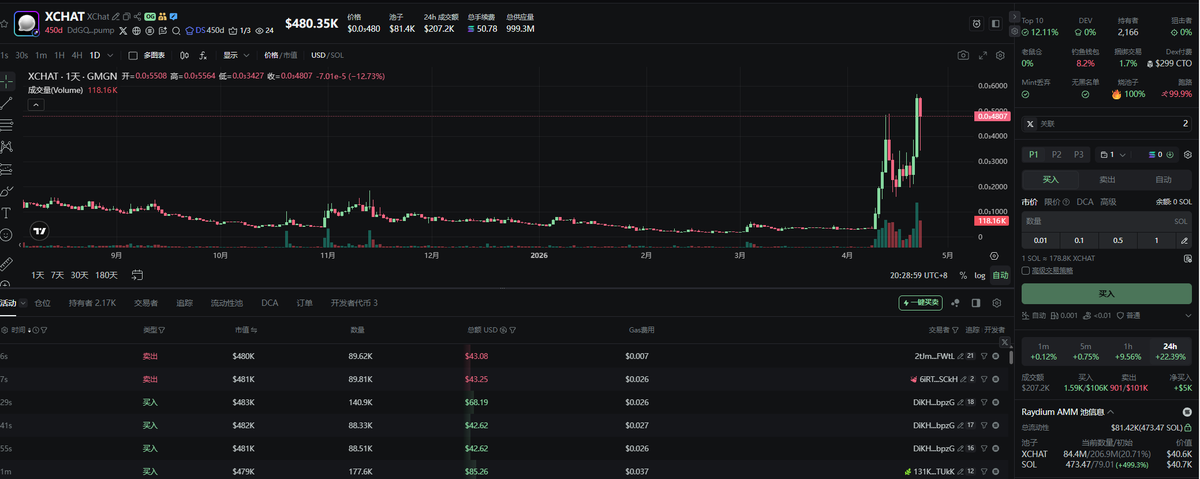Set the chart range to 30天
The height and width of the screenshot is (479, 1200).
click(79, 275)
